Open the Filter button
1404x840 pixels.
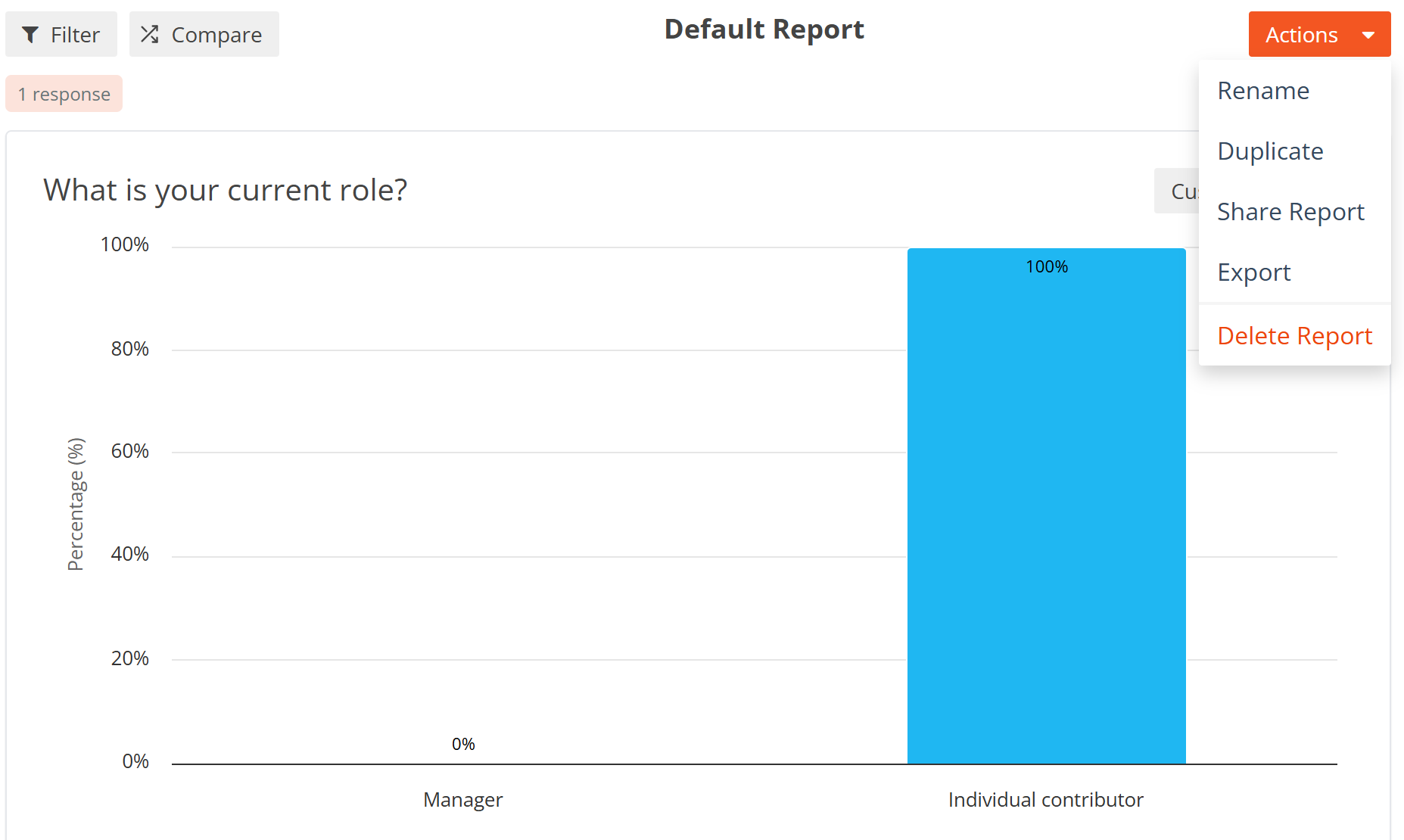[x=61, y=34]
